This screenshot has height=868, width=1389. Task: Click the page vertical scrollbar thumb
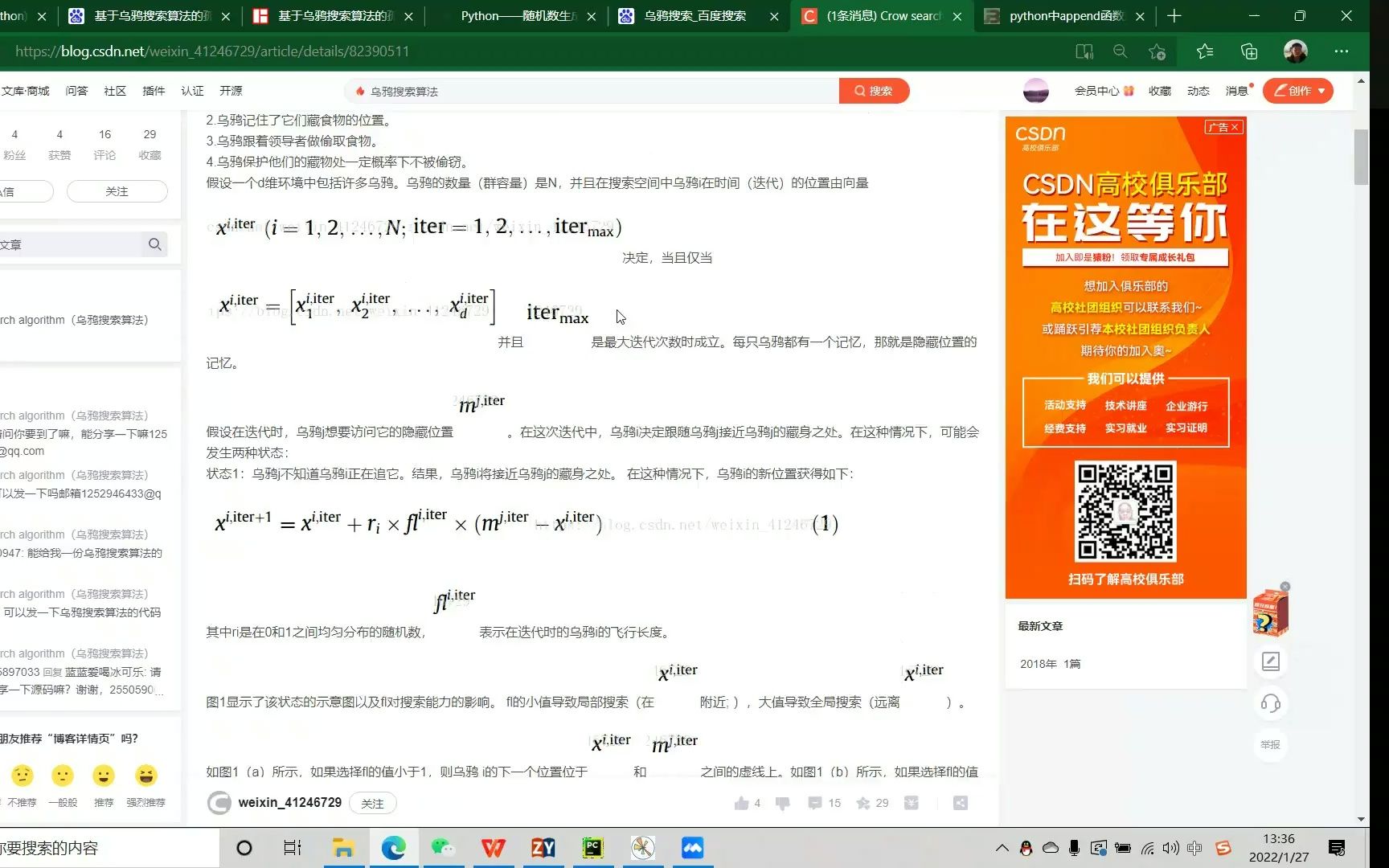coord(1361,157)
